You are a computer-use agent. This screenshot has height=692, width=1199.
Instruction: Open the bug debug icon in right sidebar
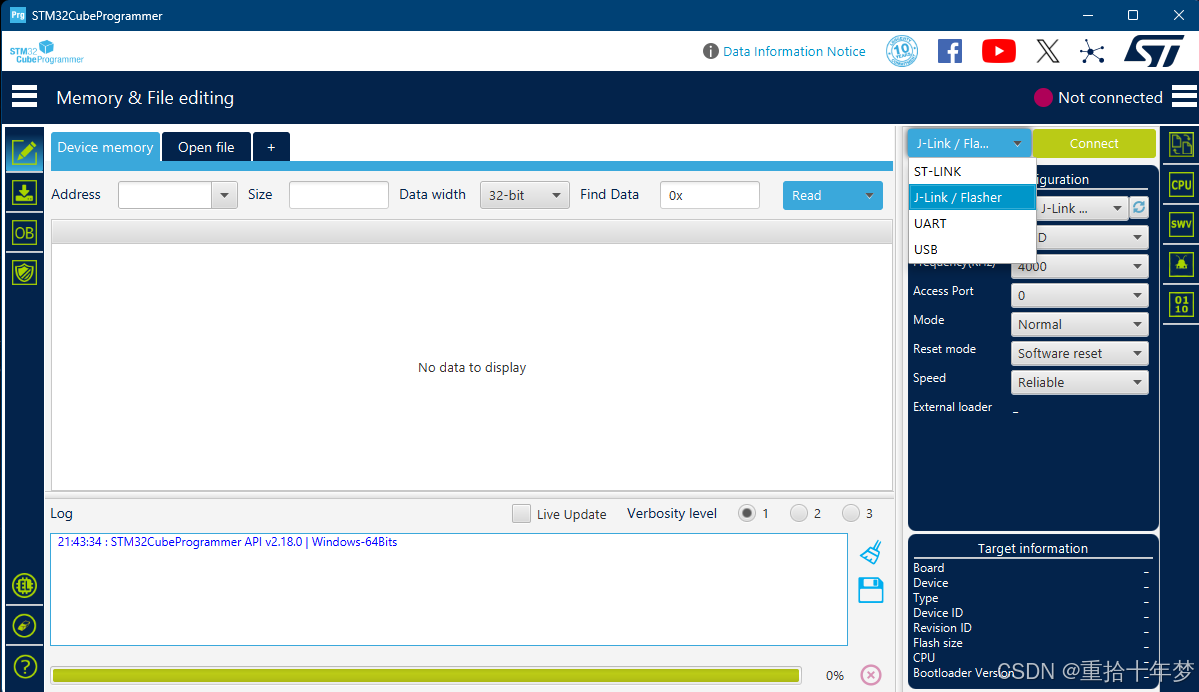click(1181, 264)
